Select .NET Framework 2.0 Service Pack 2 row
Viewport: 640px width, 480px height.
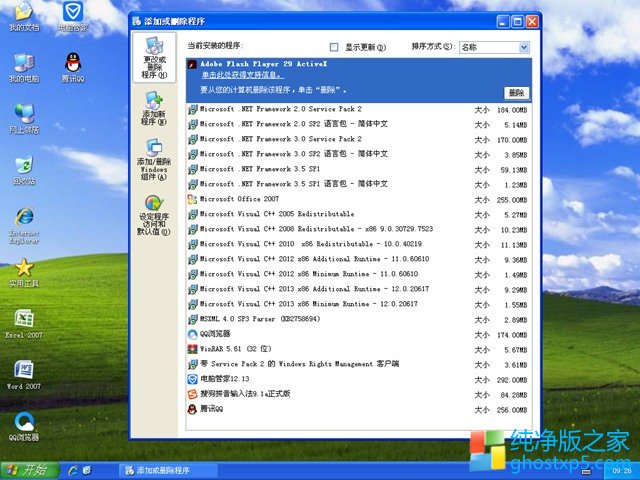click(x=358, y=109)
